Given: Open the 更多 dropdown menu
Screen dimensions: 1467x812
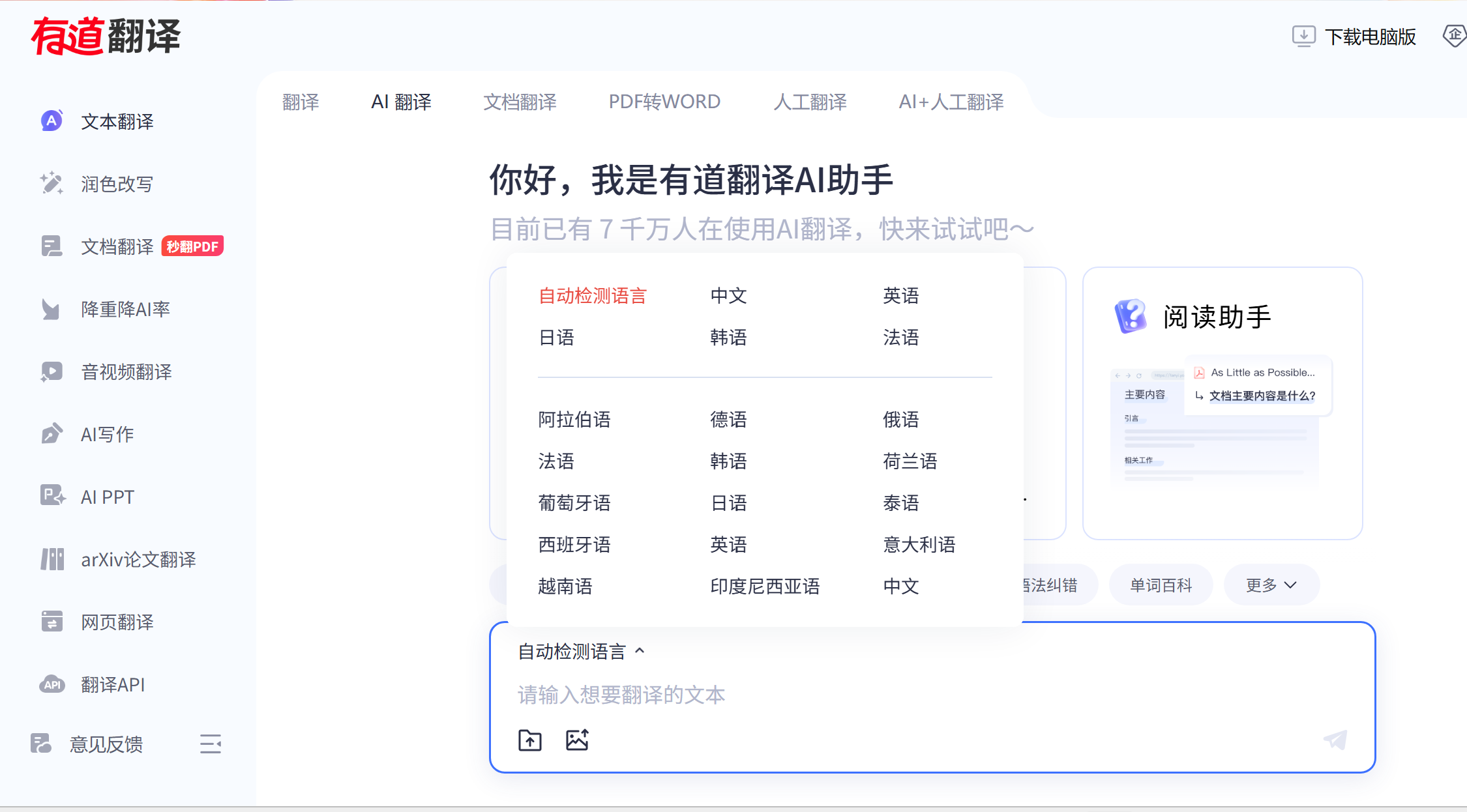Looking at the screenshot, I should (x=1270, y=585).
